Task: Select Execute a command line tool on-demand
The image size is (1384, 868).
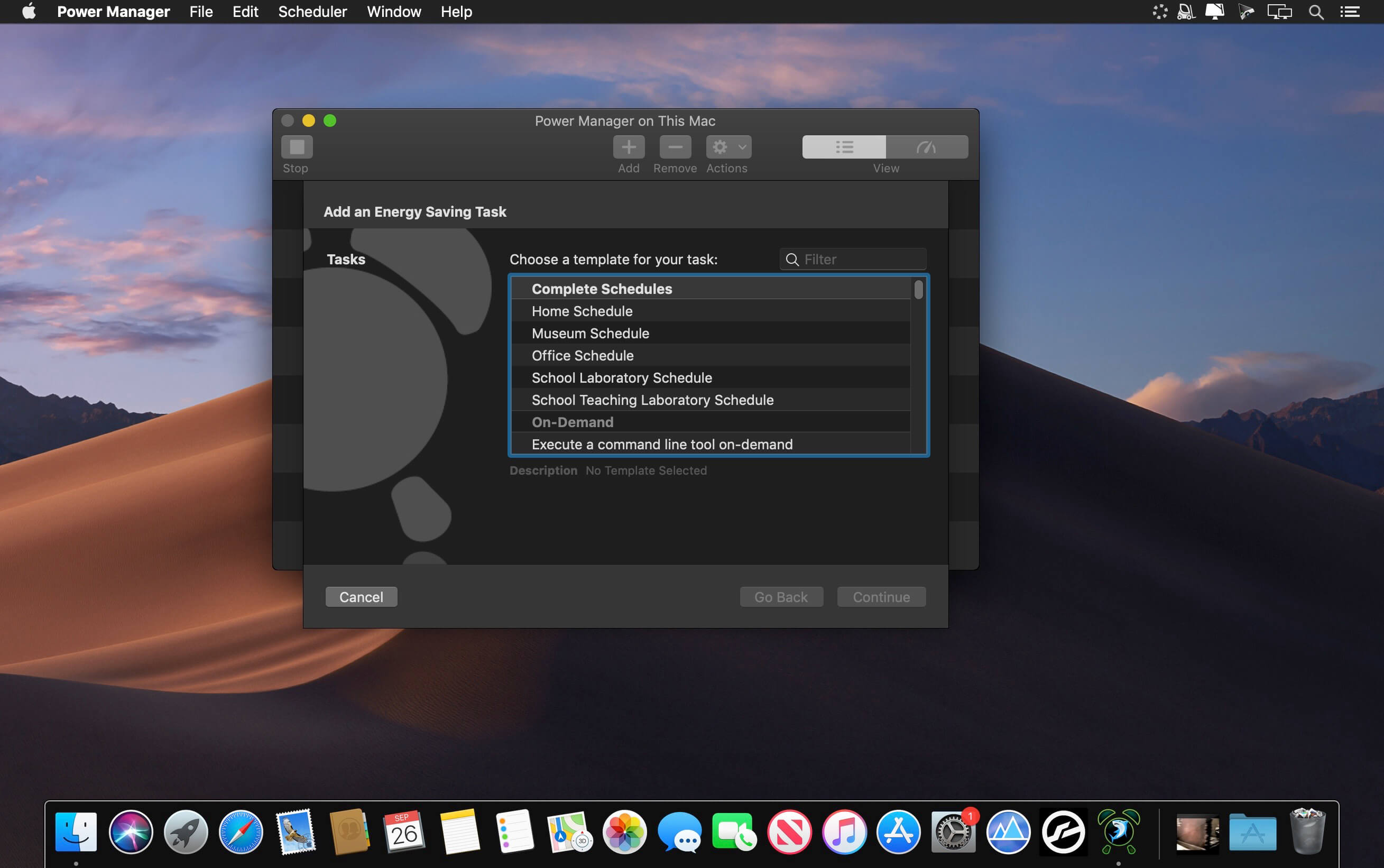Action: coord(661,445)
